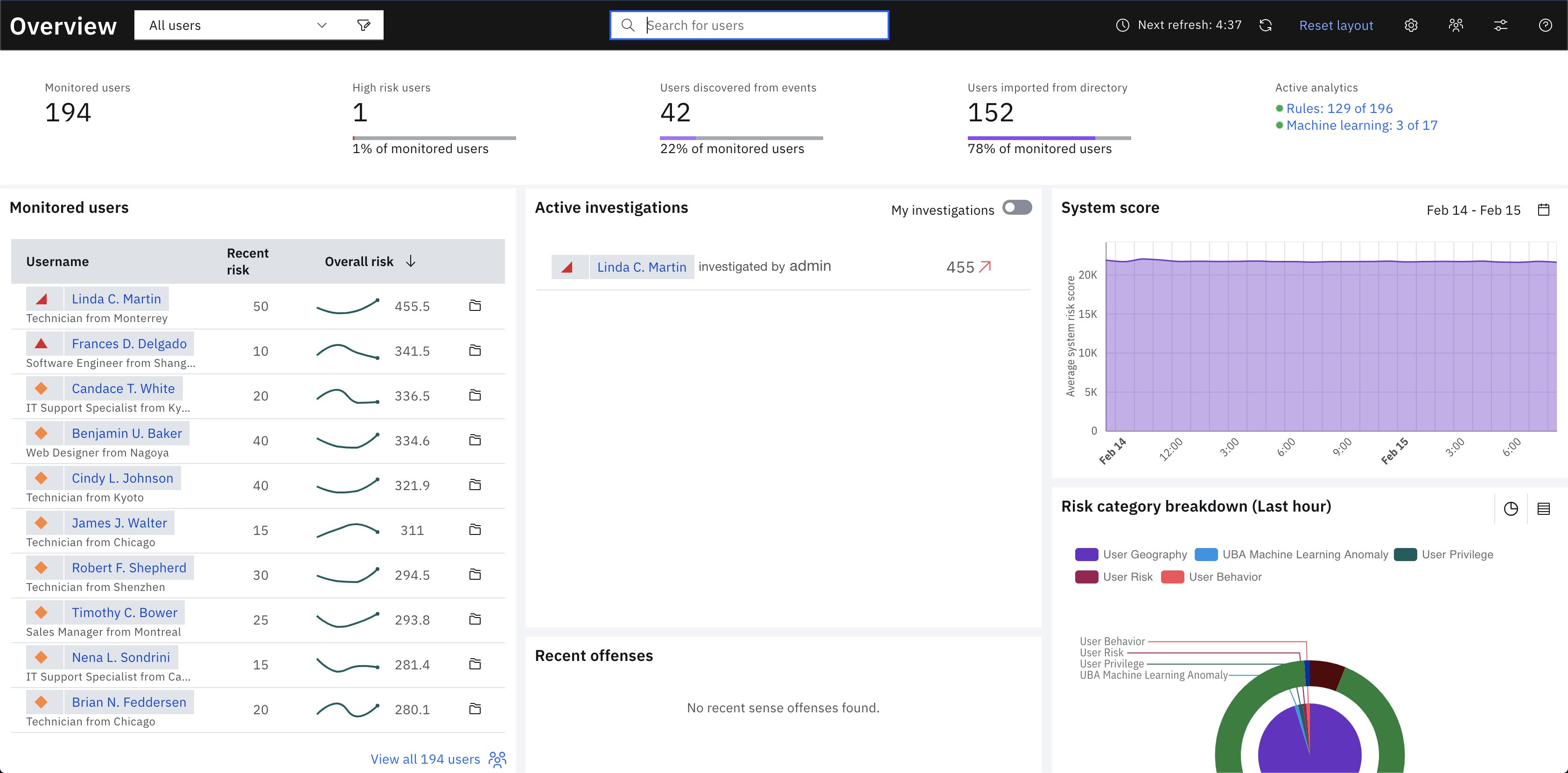Open the folder icon in Benjamin U. Baker's row
Viewport: 1568px width, 773px height.
(x=476, y=440)
